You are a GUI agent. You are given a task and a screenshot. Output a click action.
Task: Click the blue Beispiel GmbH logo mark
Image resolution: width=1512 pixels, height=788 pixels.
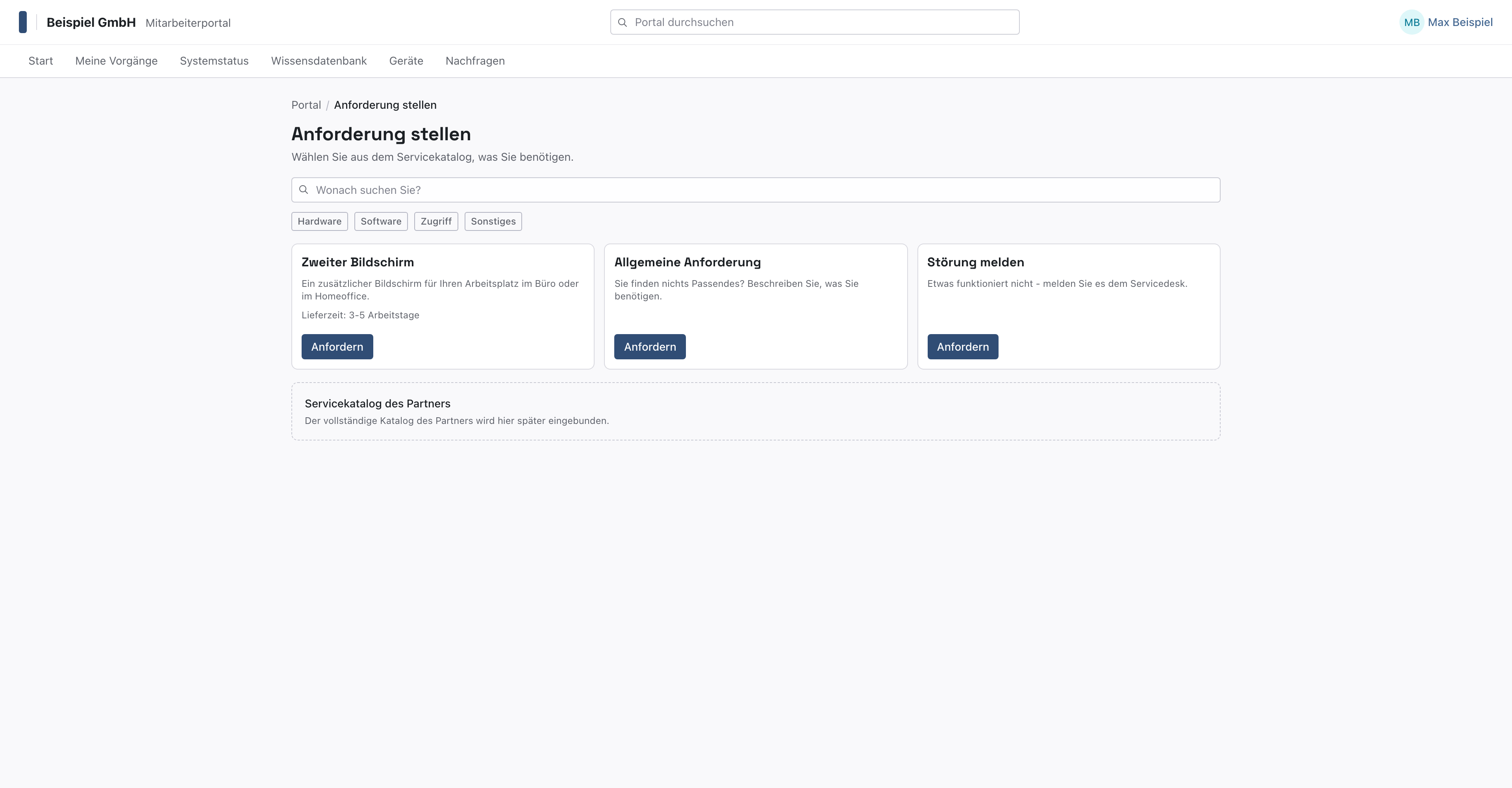coord(23,22)
